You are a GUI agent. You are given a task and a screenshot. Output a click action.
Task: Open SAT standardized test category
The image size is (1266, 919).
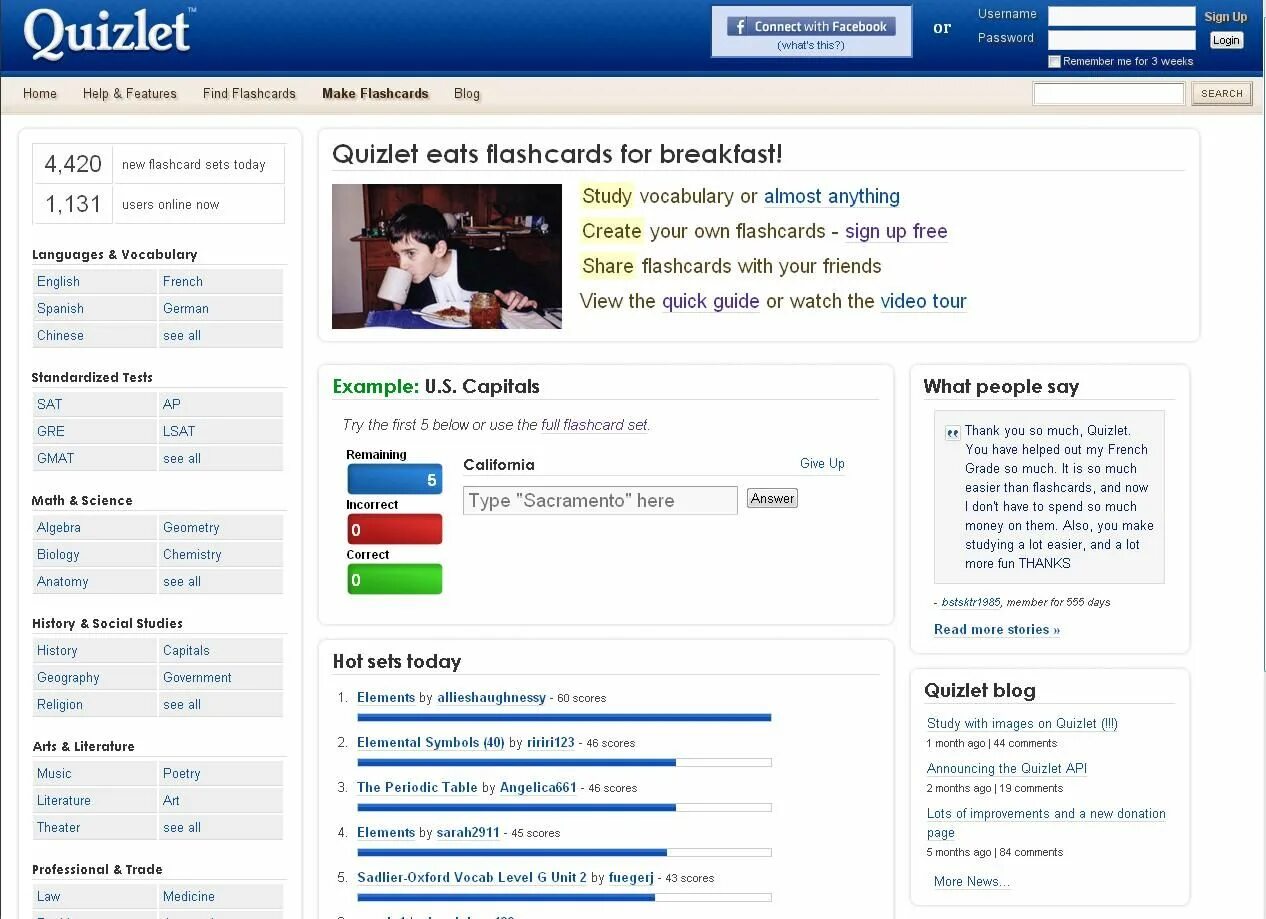click(50, 405)
